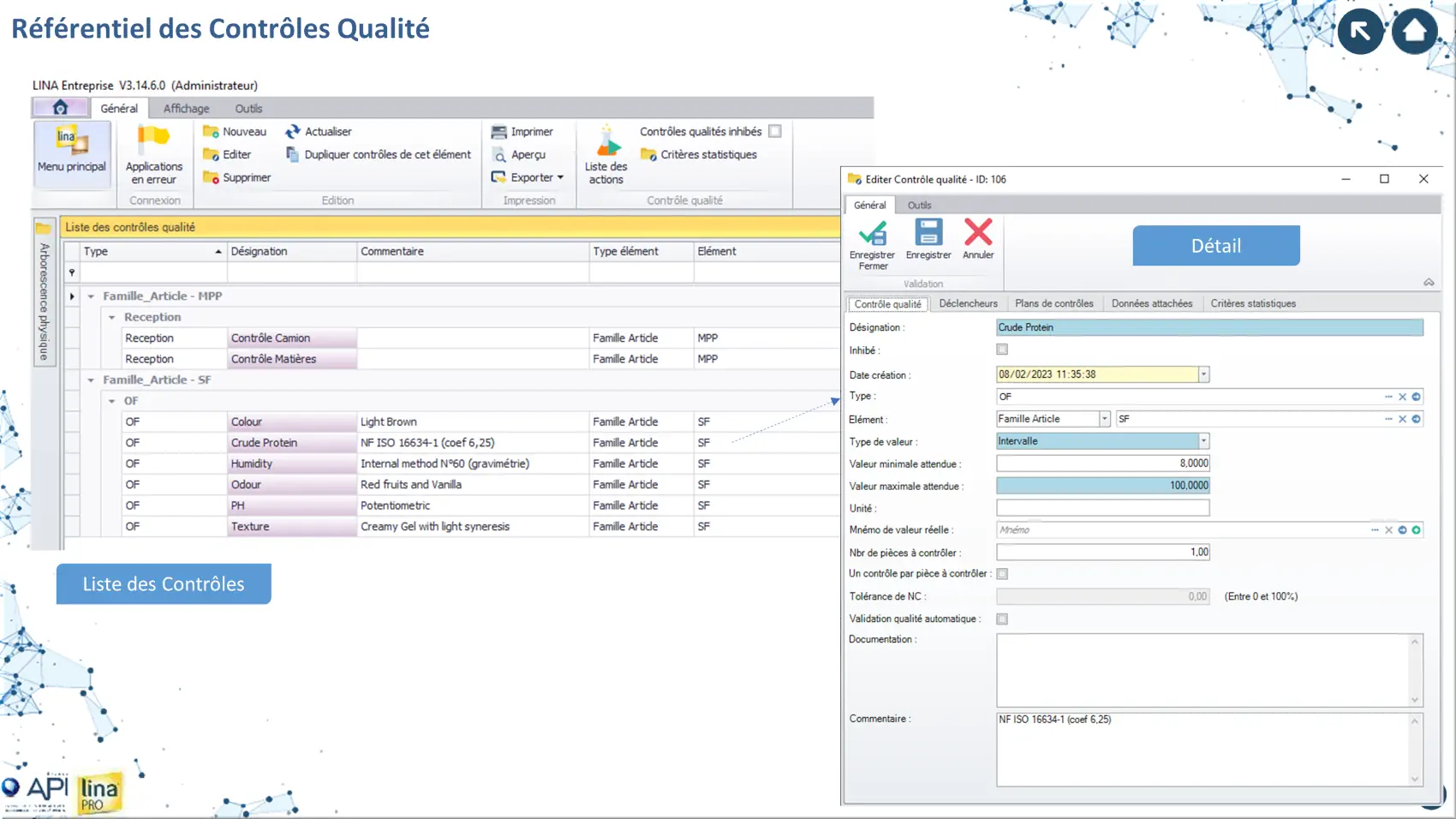The image size is (1456, 819).
Task: Click the home icon in top-right corner
Action: [x=1414, y=32]
